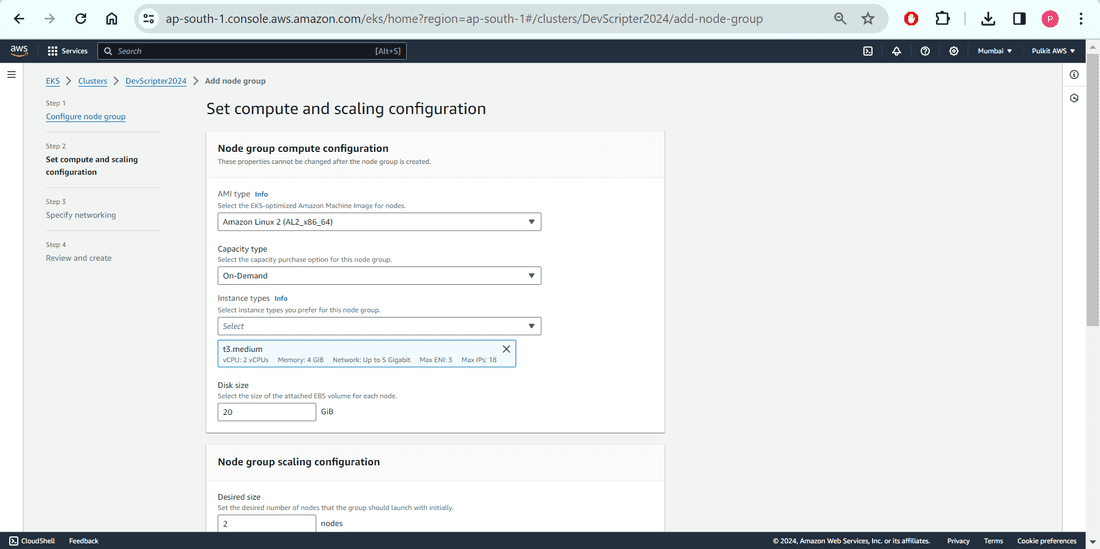Toggle the left navigation hamburger menu
Image resolution: width=1100 pixels, height=549 pixels.
12,75
